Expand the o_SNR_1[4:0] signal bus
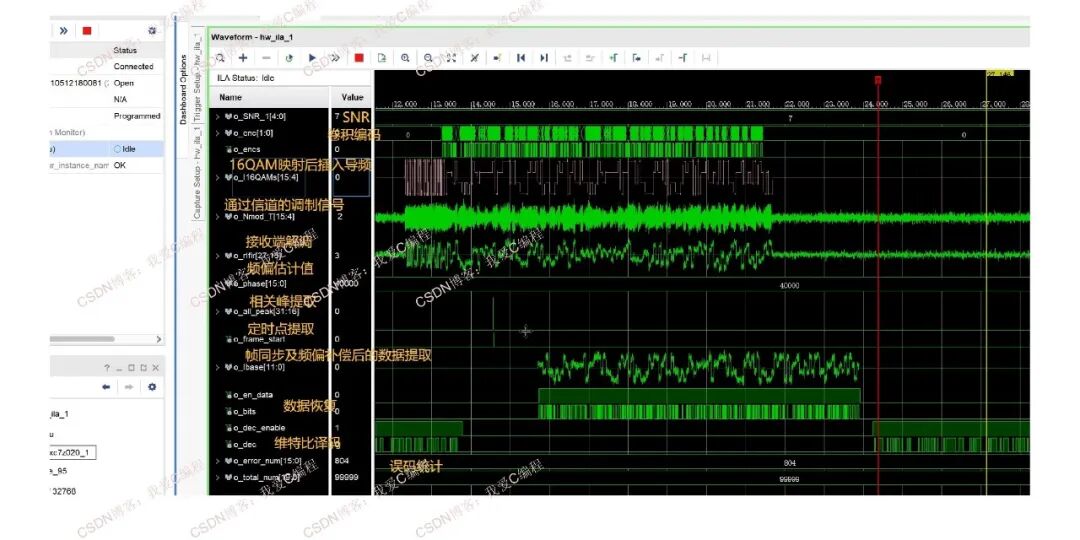Viewport: 1080px width, 540px height. (218, 116)
